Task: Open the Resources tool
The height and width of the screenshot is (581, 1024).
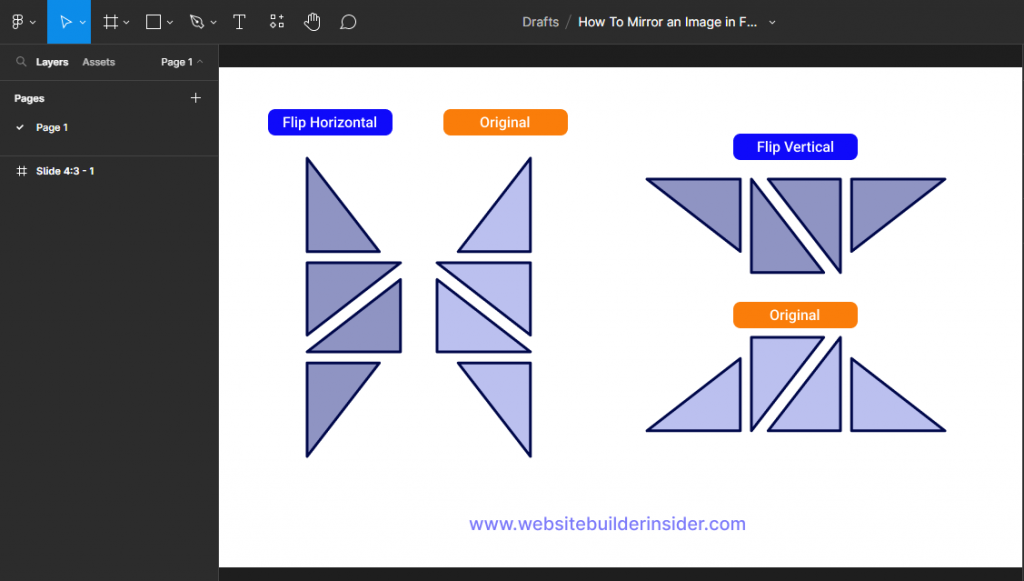Action: 277,22
